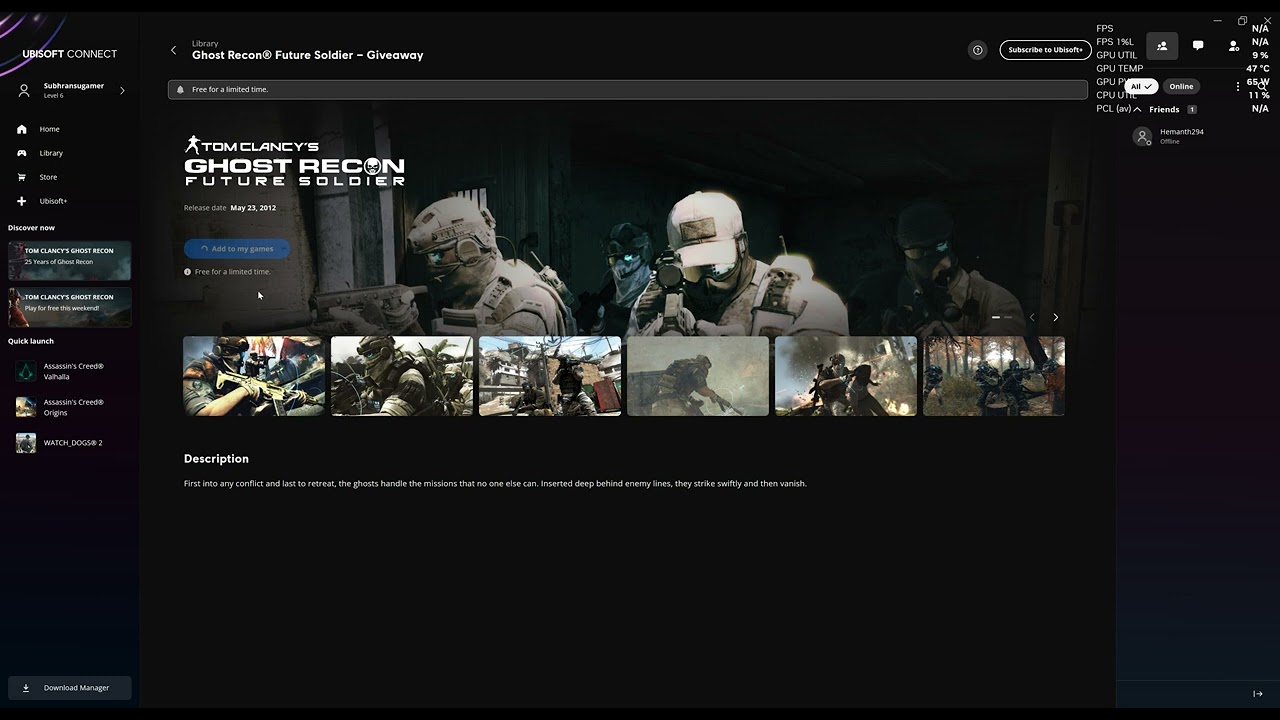The height and width of the screenshot is (720, 1280).
Task: Select the All friends filter
Action: click(x=1141, y=86)
